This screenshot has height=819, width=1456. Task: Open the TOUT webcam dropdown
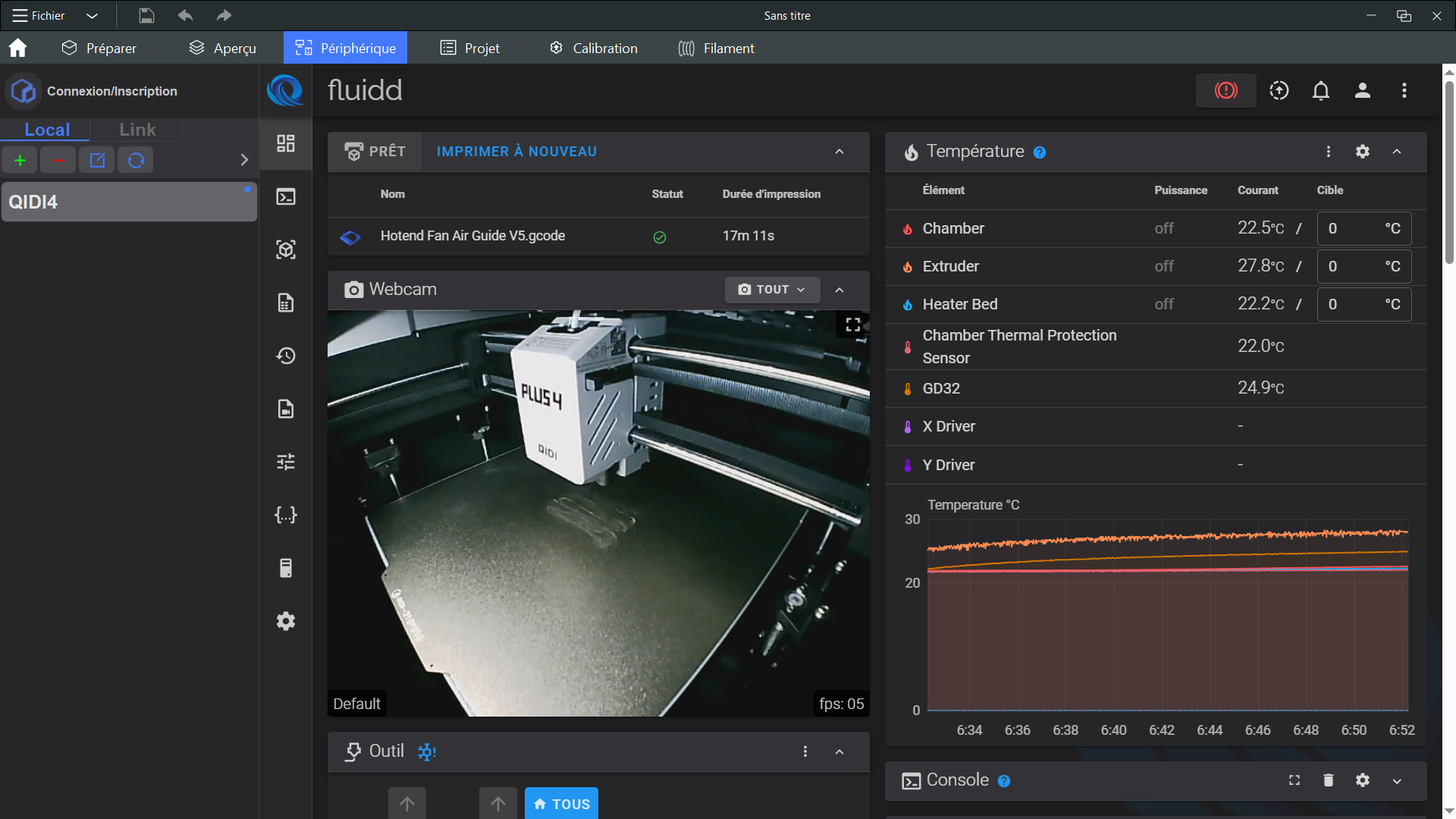772,290
